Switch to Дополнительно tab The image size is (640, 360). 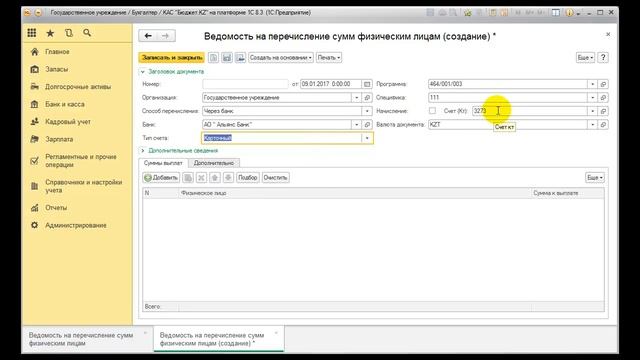214,163
